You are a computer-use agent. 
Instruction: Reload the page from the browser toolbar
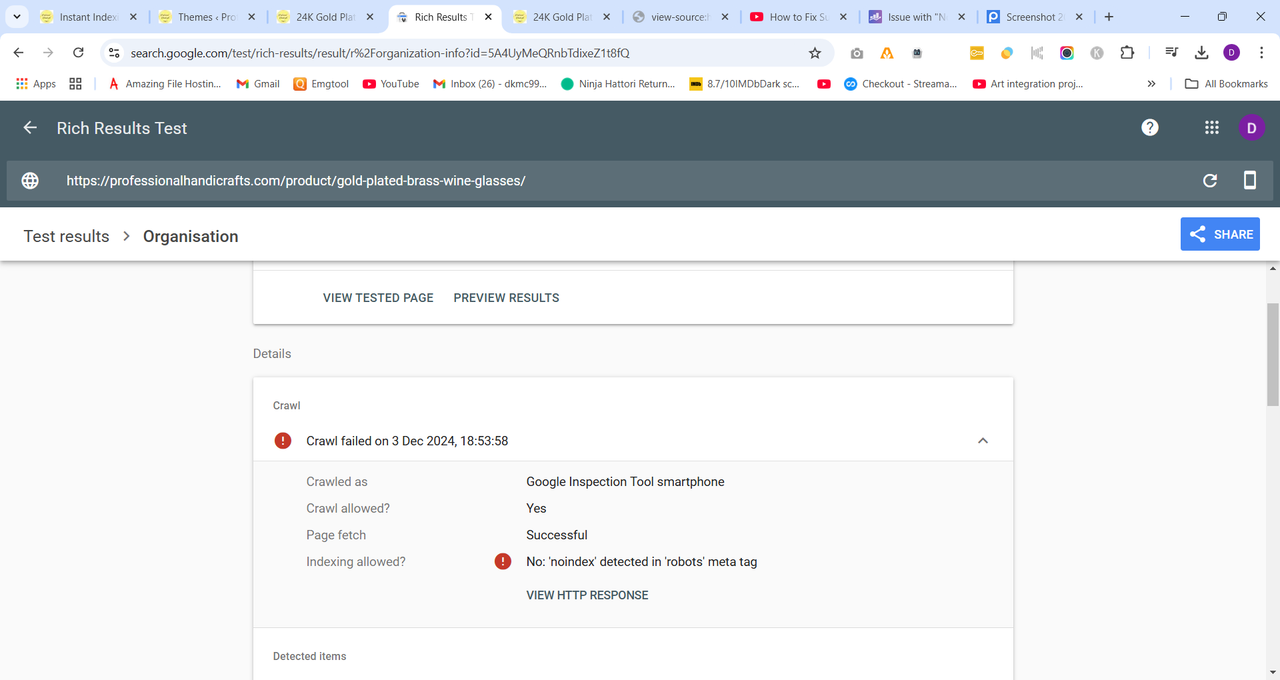(78, 53)
